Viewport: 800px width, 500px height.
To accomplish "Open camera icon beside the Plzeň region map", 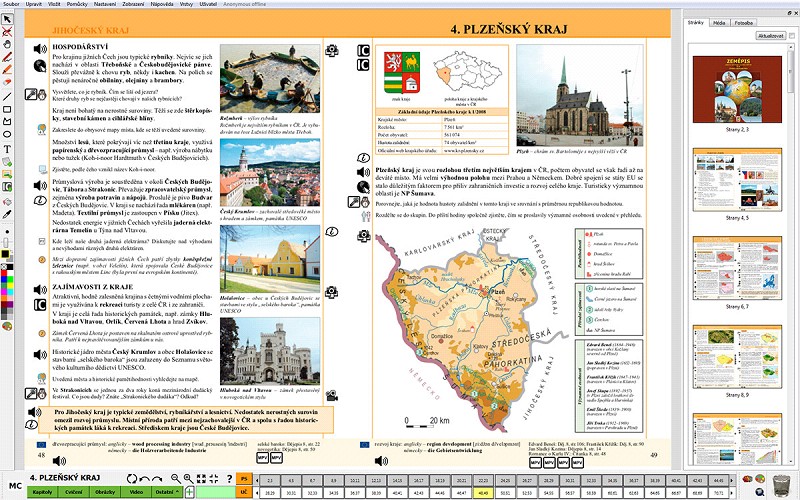I will (363, 235).
